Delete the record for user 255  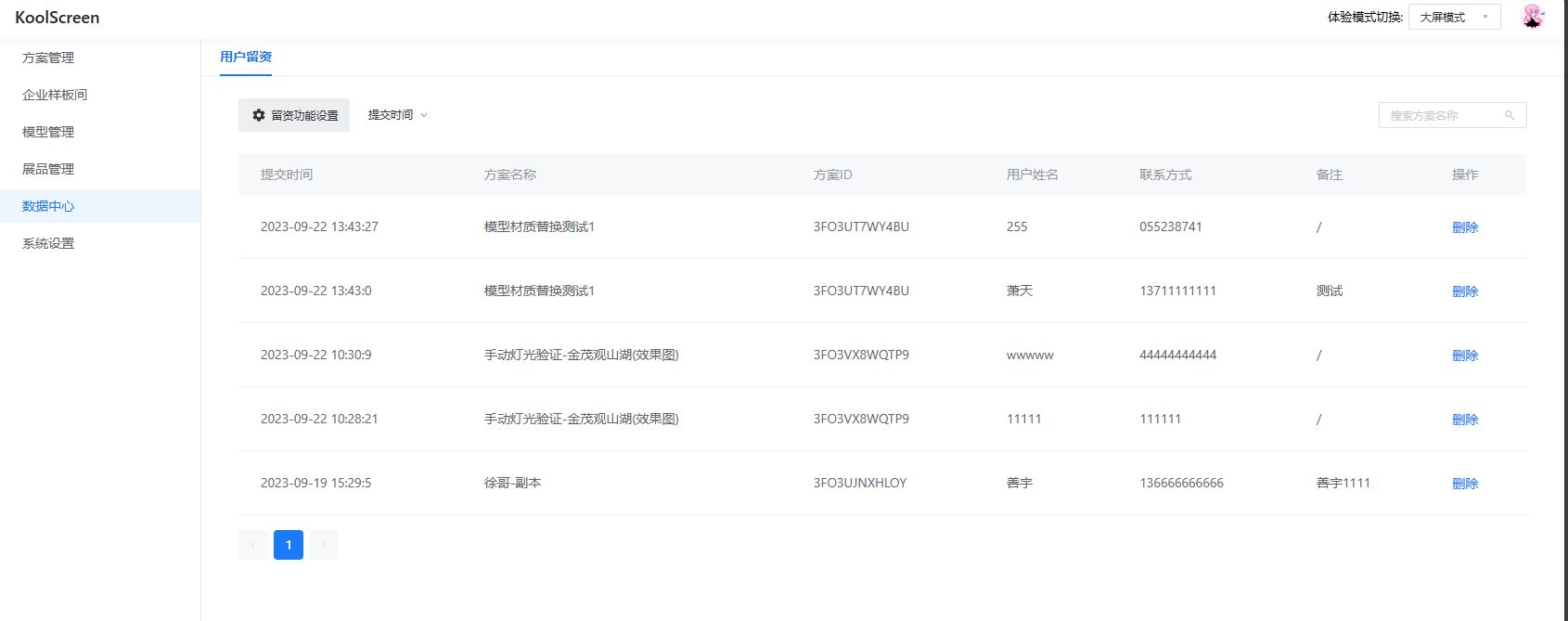(x=1465, y=227)
